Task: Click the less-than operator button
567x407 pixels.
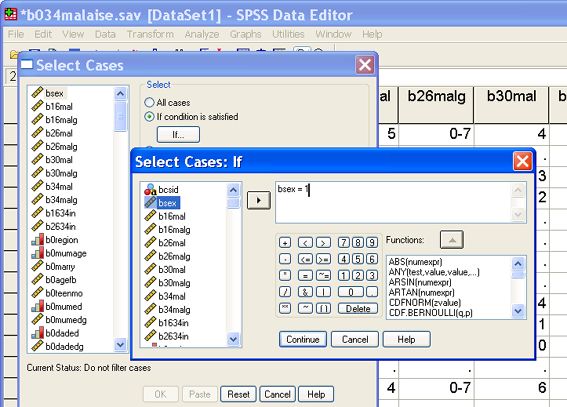Action: point(305,243)
